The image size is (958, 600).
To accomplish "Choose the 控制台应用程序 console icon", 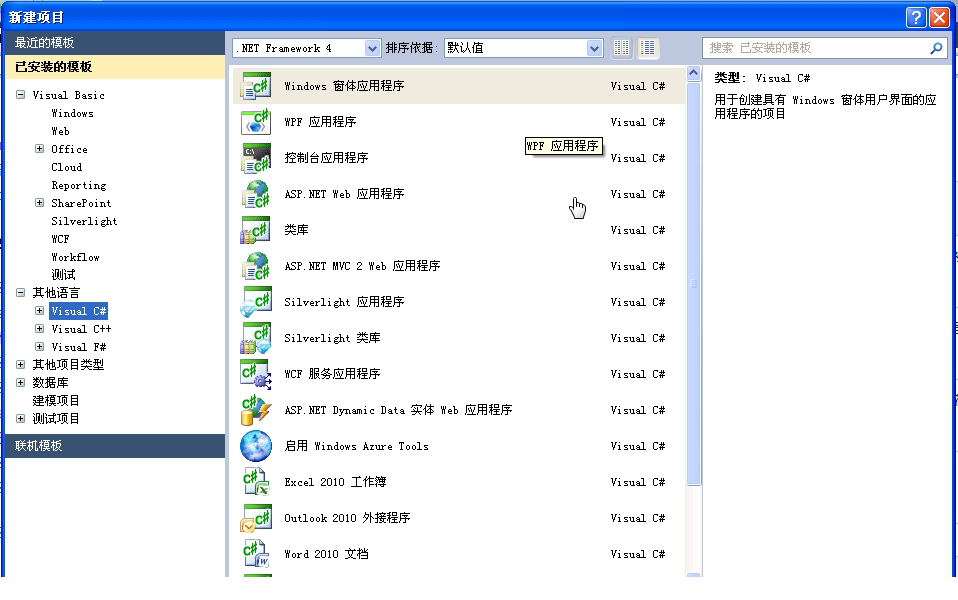I will point(255,158).
